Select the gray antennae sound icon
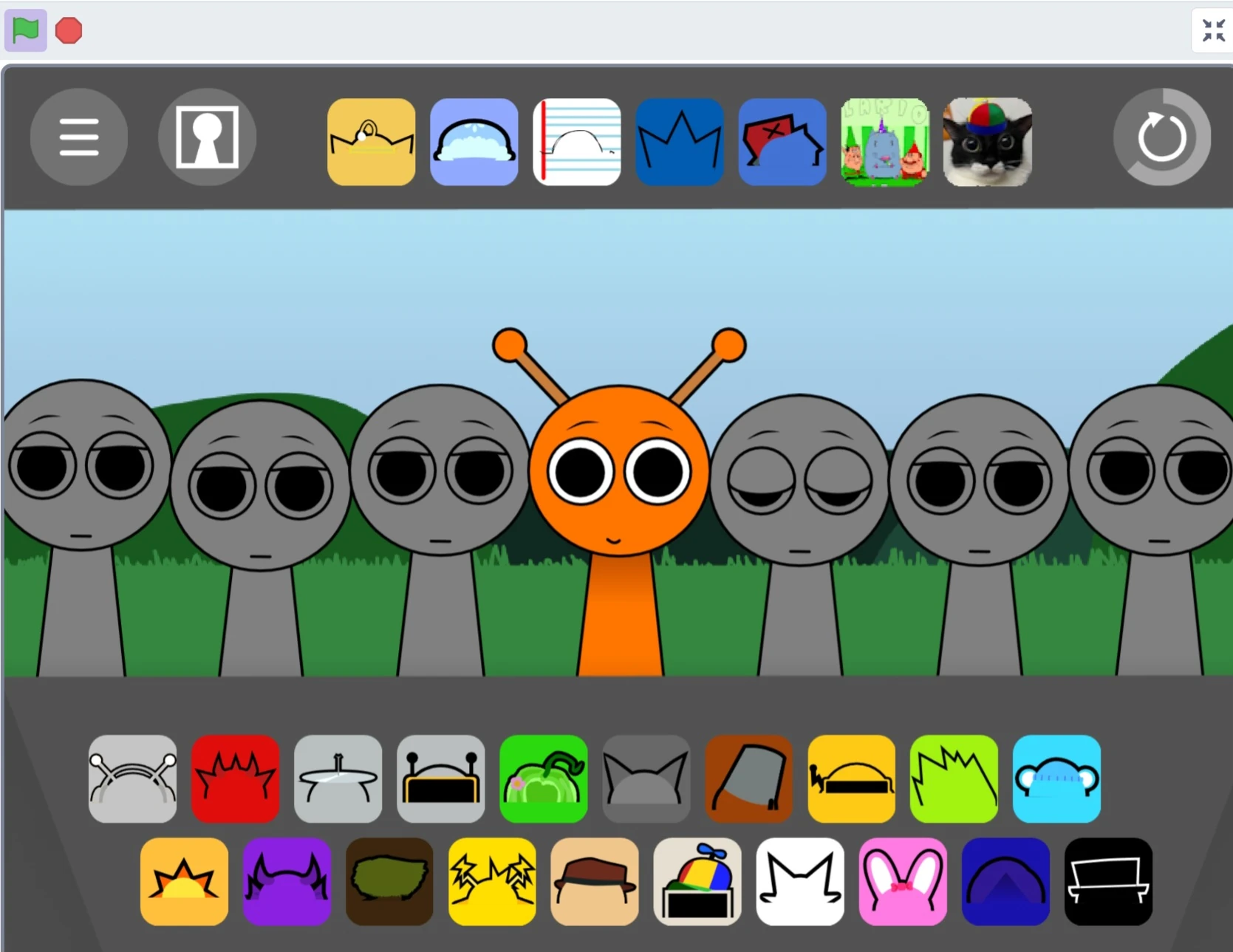This screenshot has height=952, width=1233. (132, 779)
